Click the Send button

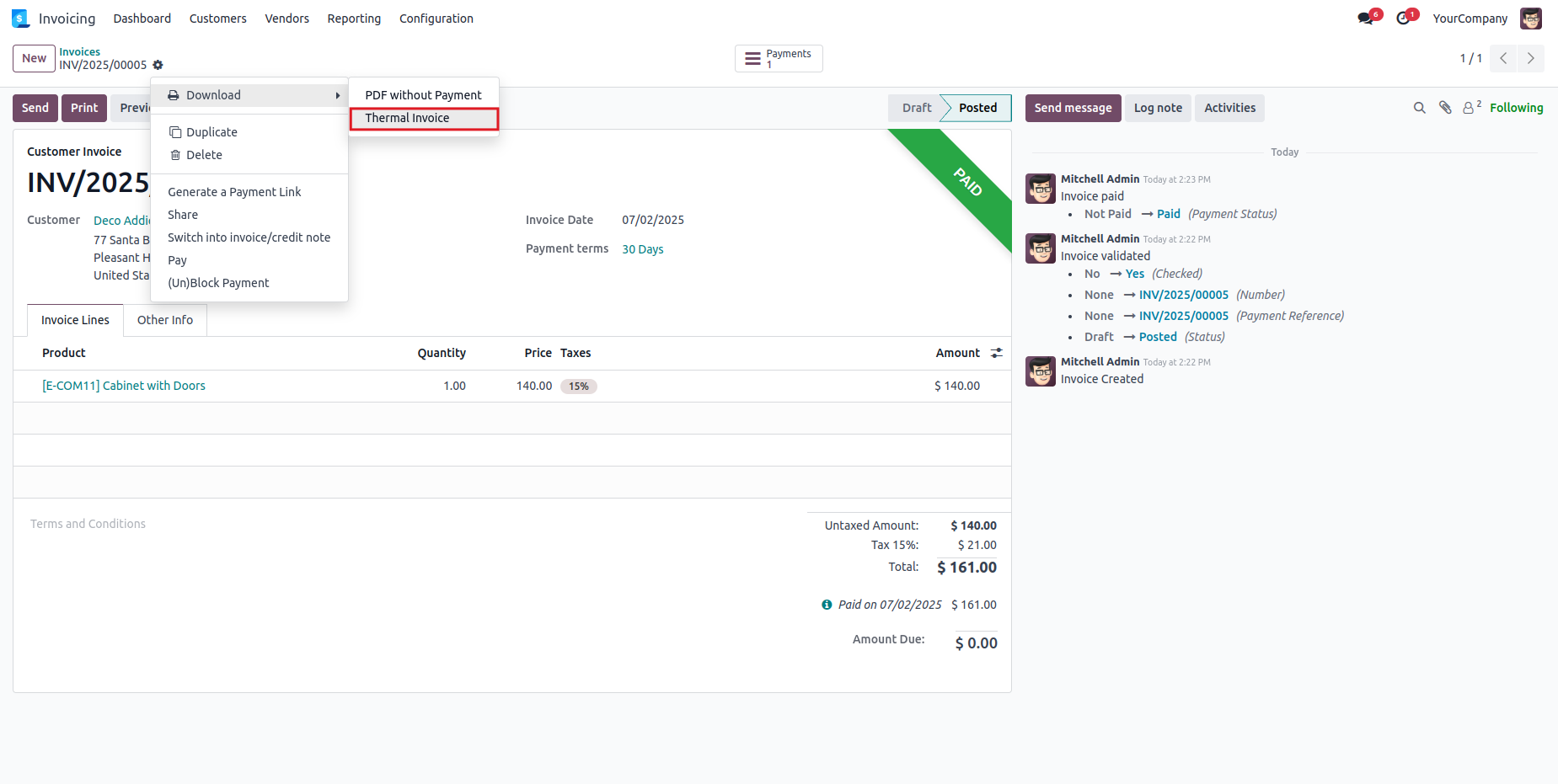click(x=35, y=108)
